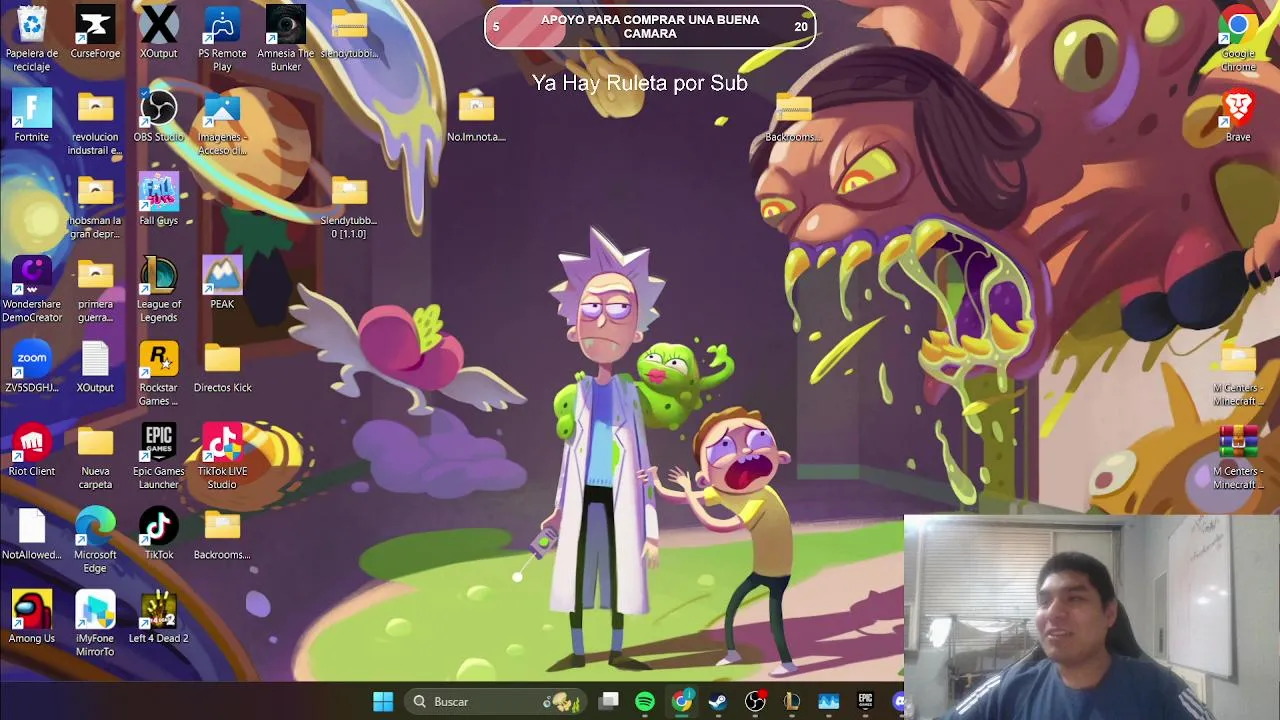Screen dimensions: 1280x720
Task: Open the Papelera de reciclaje icon
Action: [x=32, y=40]
